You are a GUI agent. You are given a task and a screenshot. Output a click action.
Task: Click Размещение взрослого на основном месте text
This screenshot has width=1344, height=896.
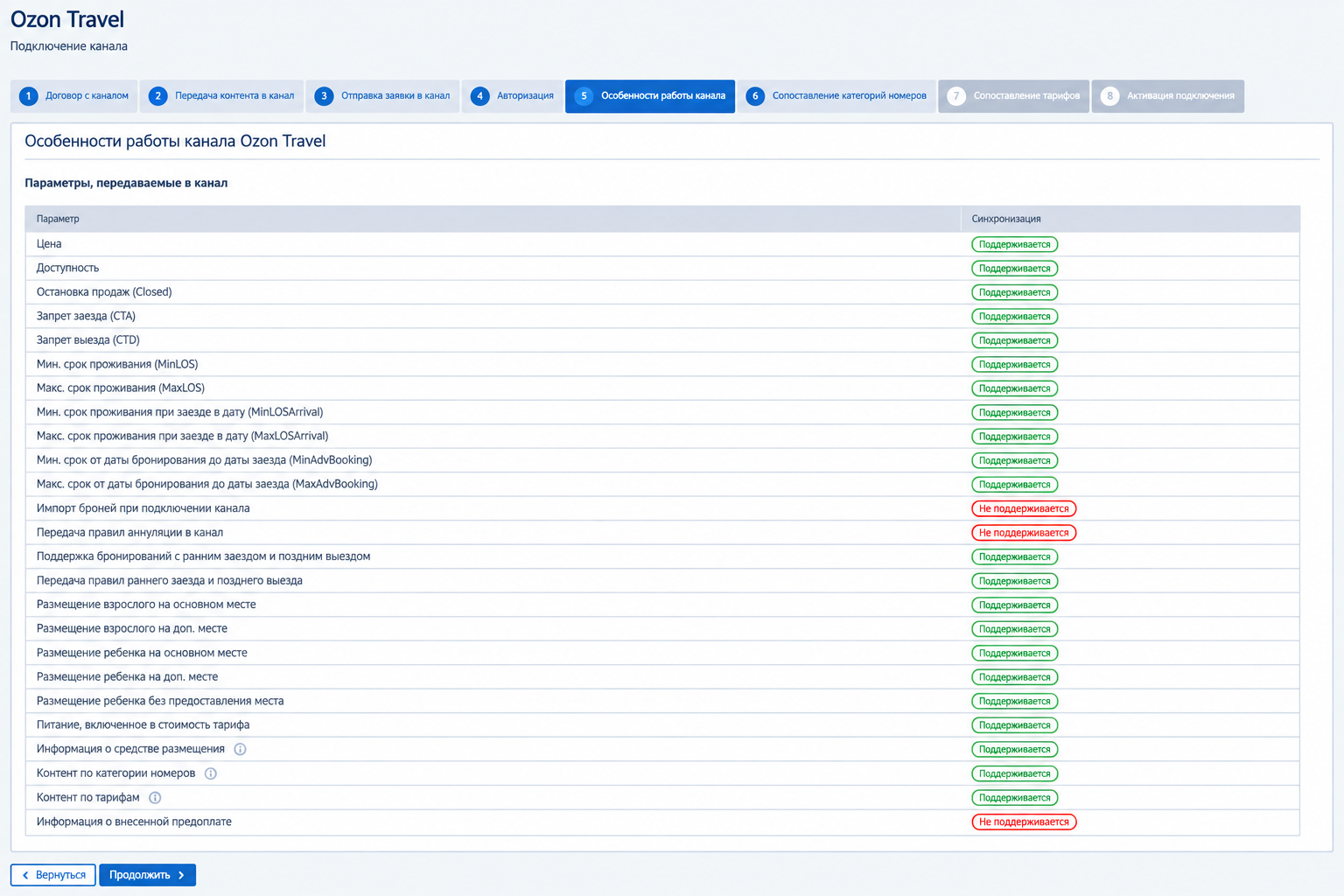point(146,605)
